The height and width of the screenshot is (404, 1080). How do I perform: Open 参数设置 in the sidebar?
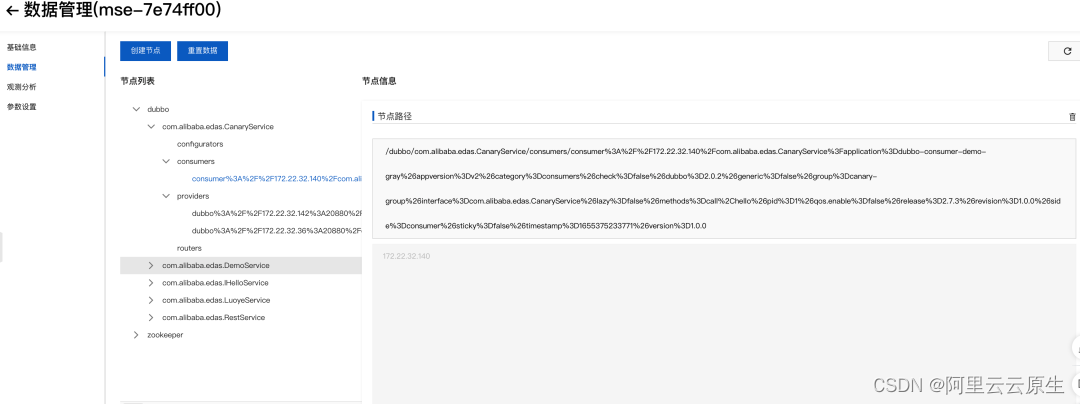(21, 107)
